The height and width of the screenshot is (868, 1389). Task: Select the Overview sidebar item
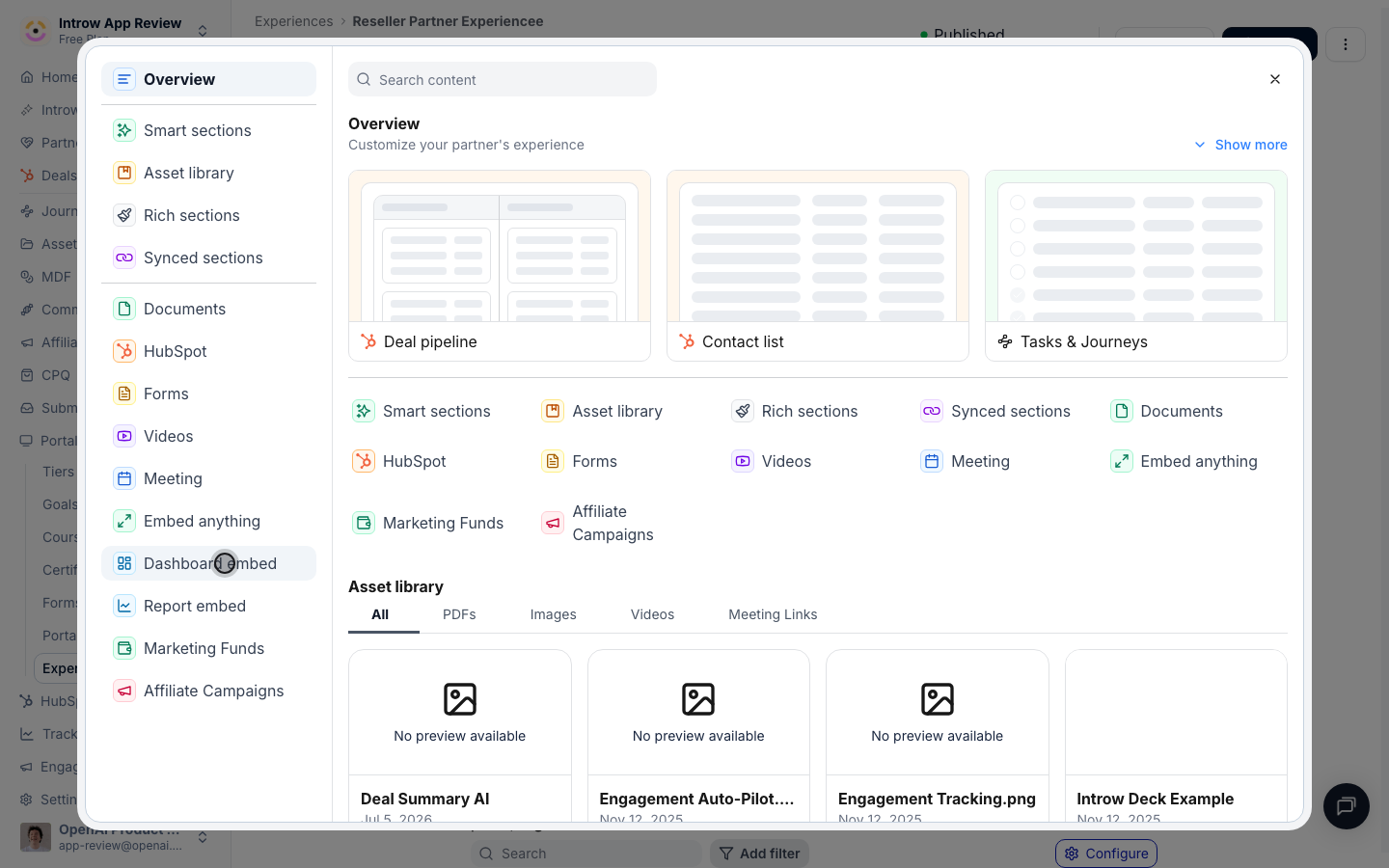pyautogui.click(x=208, y=79)
